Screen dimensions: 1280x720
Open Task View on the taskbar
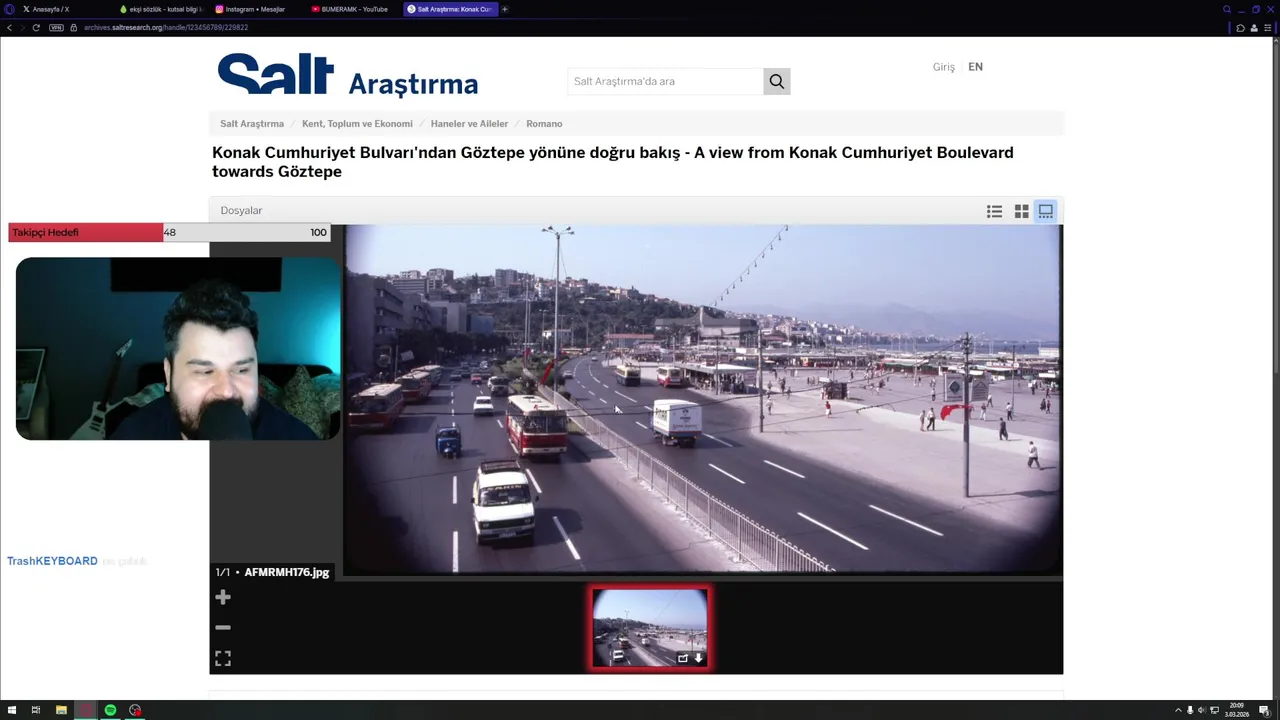pos(36,710)
